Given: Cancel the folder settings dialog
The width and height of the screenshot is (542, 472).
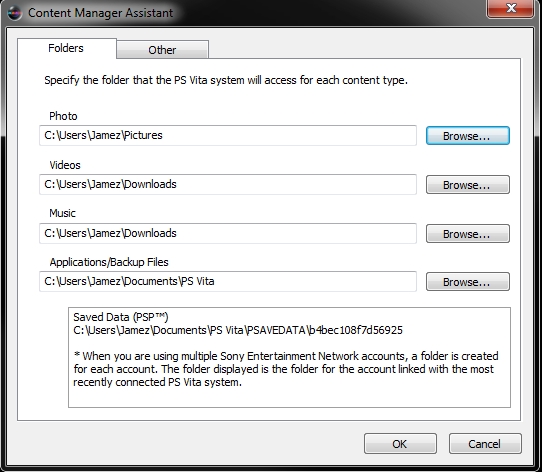Looking at the screenshot, I should pos(485,444).
